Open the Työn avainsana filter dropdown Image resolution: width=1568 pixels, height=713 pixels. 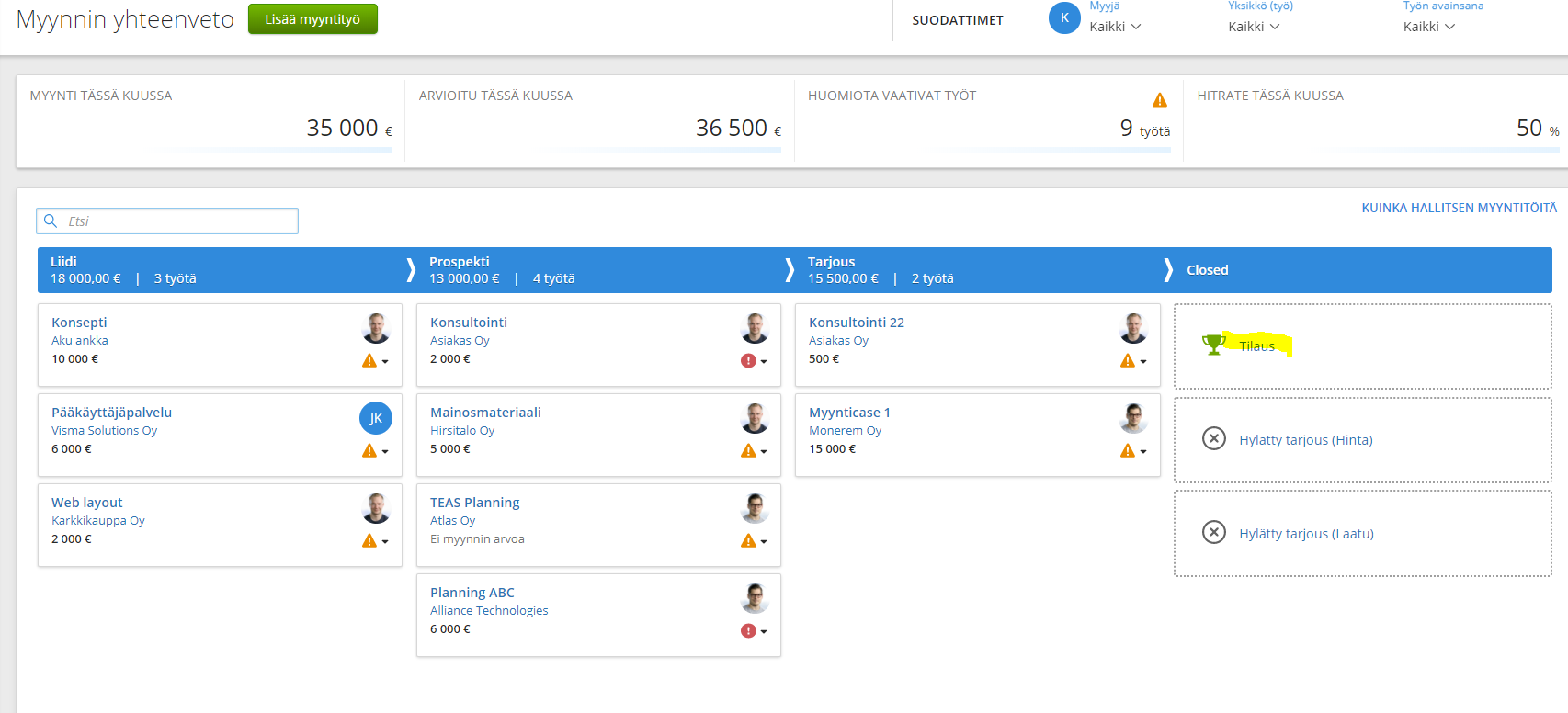pyautogui.click(x=1429, y=27)
